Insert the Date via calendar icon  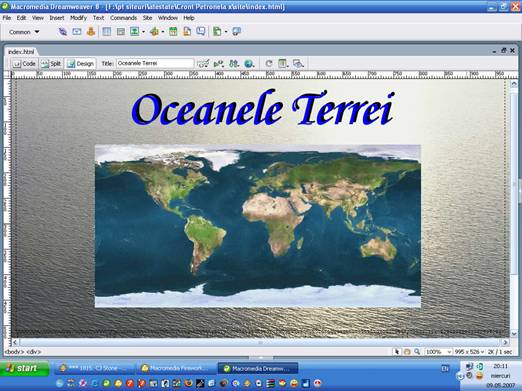(x=173, y=32)
